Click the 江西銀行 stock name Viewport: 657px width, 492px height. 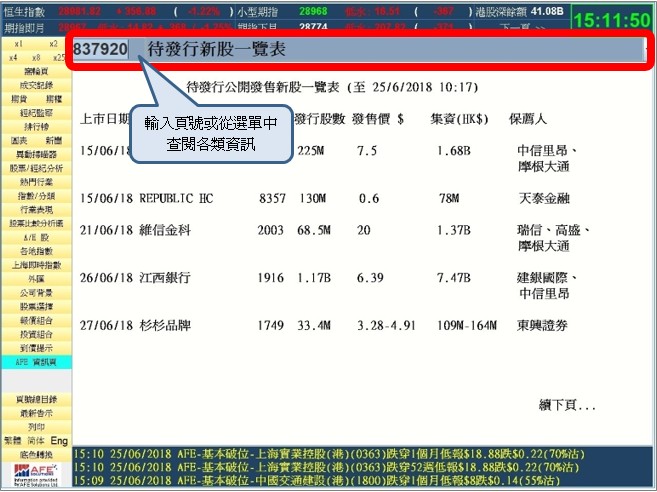click(165, 277)
